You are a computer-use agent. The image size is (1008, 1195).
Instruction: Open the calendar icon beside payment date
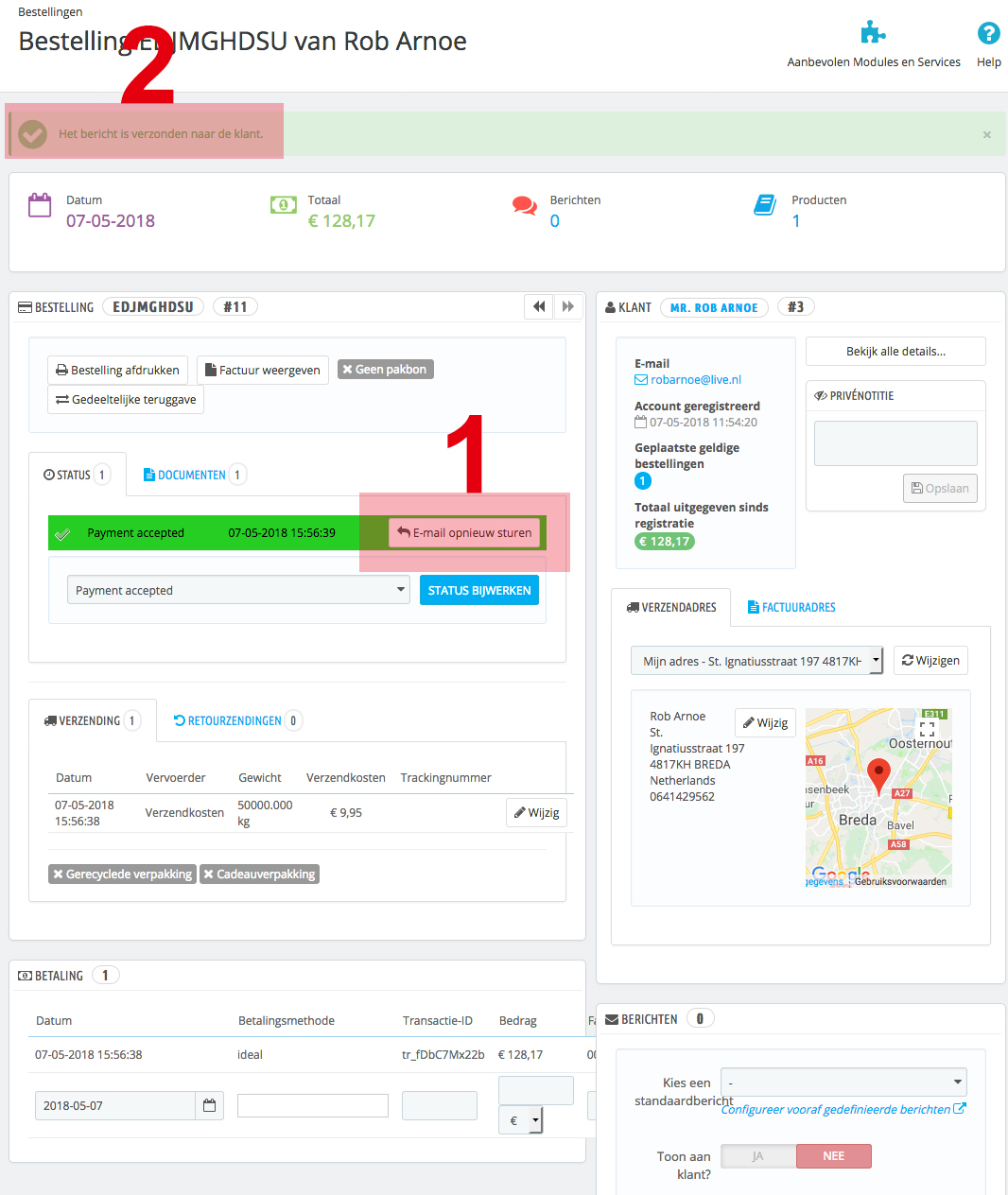tap(210, 1105)
